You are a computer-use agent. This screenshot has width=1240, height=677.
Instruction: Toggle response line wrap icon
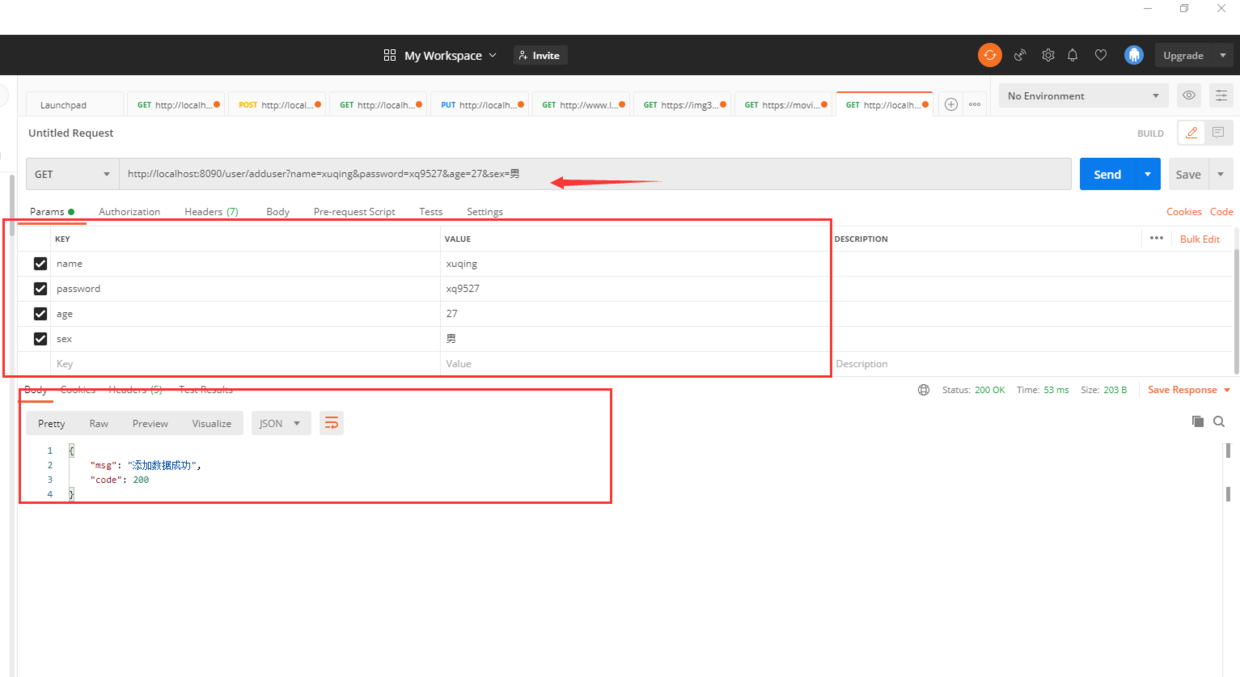(x=331, y=423)
